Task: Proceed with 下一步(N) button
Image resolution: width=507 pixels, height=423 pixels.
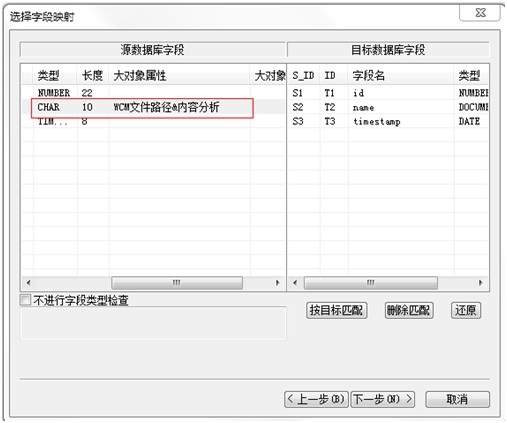Action: click(x=383, y=399)
